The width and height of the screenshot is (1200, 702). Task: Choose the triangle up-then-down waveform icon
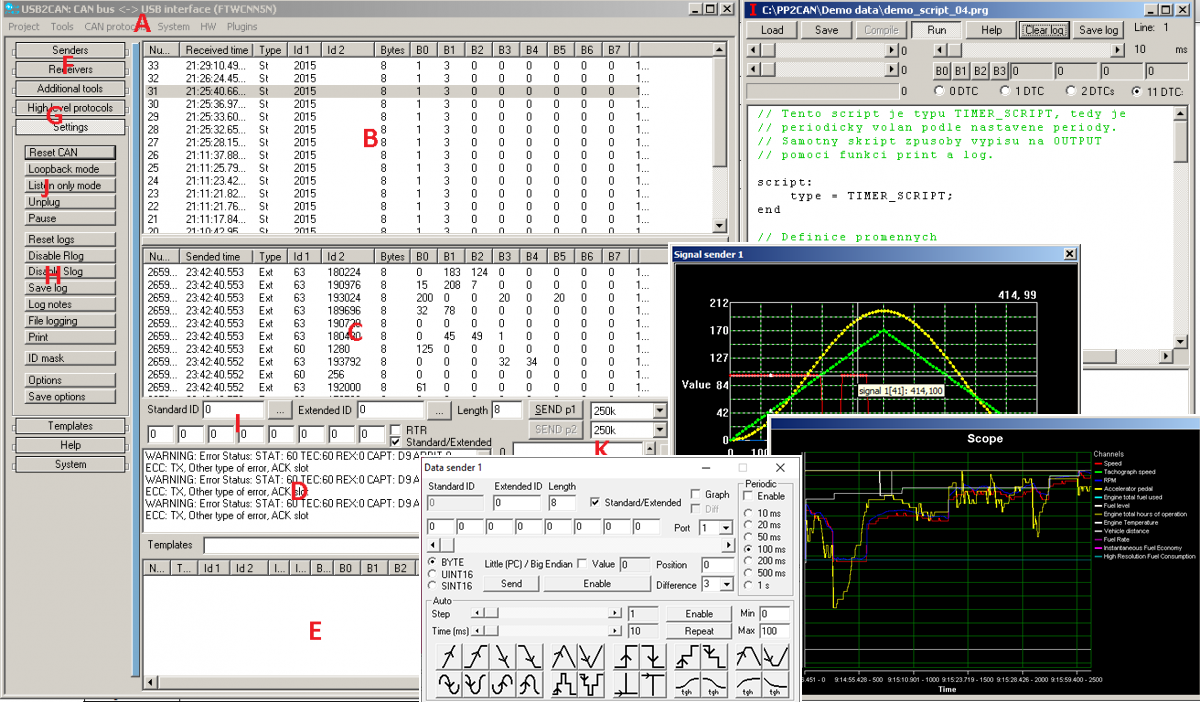(x=564, y=656)
